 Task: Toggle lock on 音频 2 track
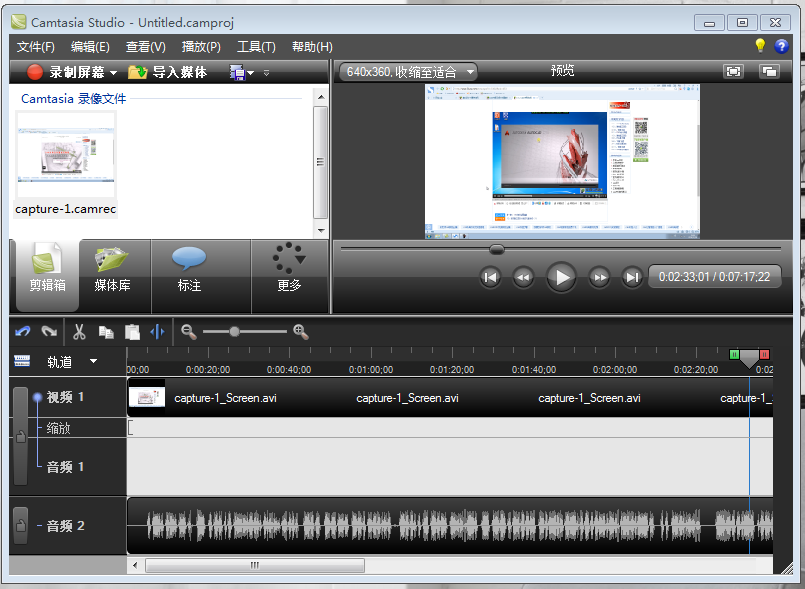(x=21, y=525)
